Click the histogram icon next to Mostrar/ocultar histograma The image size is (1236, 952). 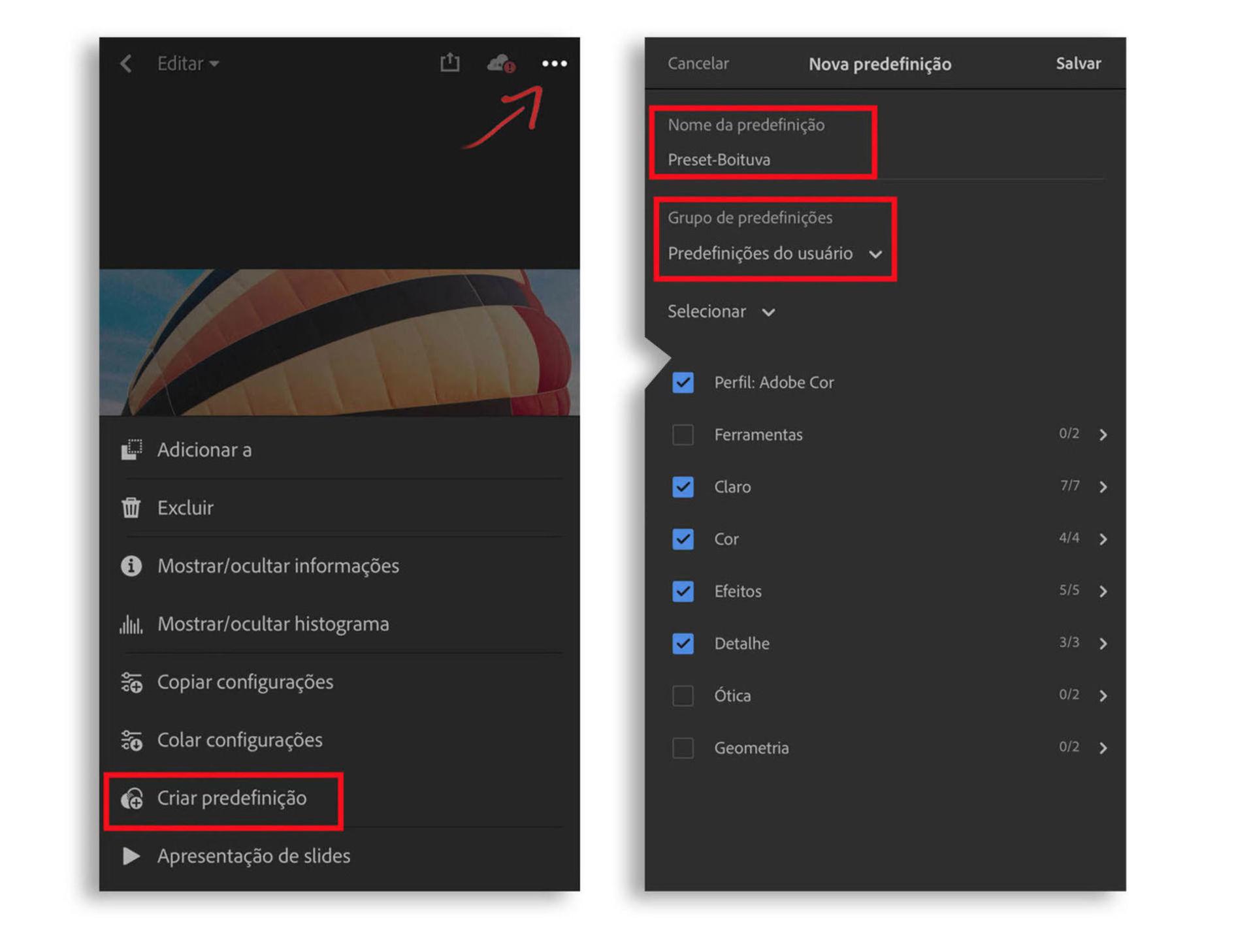pos(132,624)
